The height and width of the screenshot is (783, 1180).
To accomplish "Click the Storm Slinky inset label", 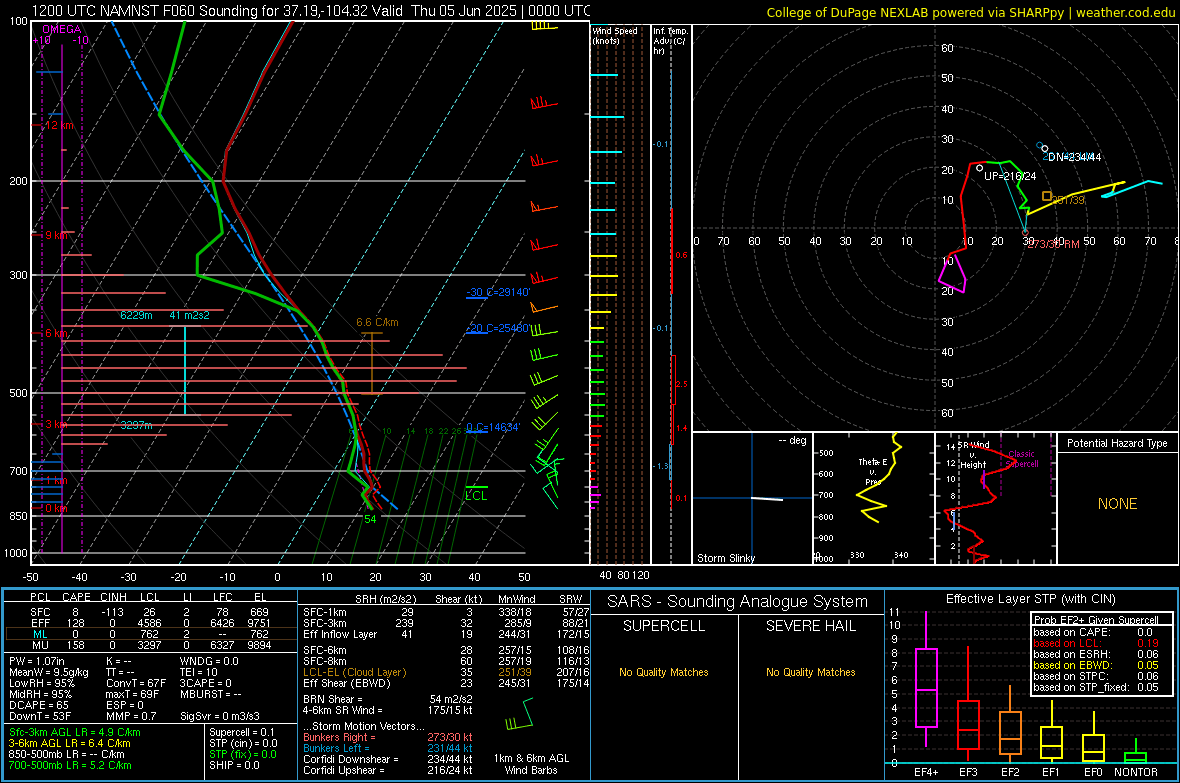I will click(725, 558).
